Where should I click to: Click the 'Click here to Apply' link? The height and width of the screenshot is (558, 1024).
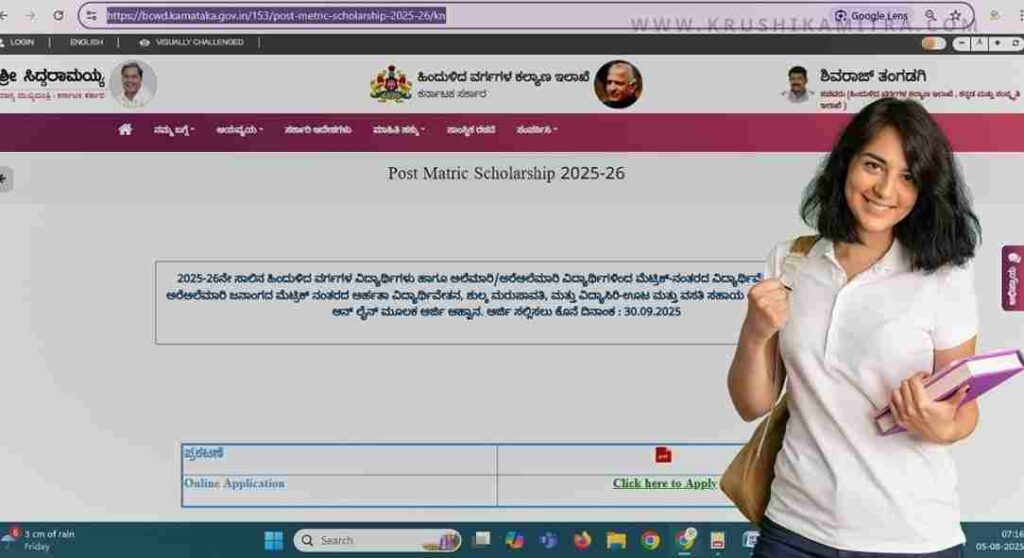click(665, 483)
